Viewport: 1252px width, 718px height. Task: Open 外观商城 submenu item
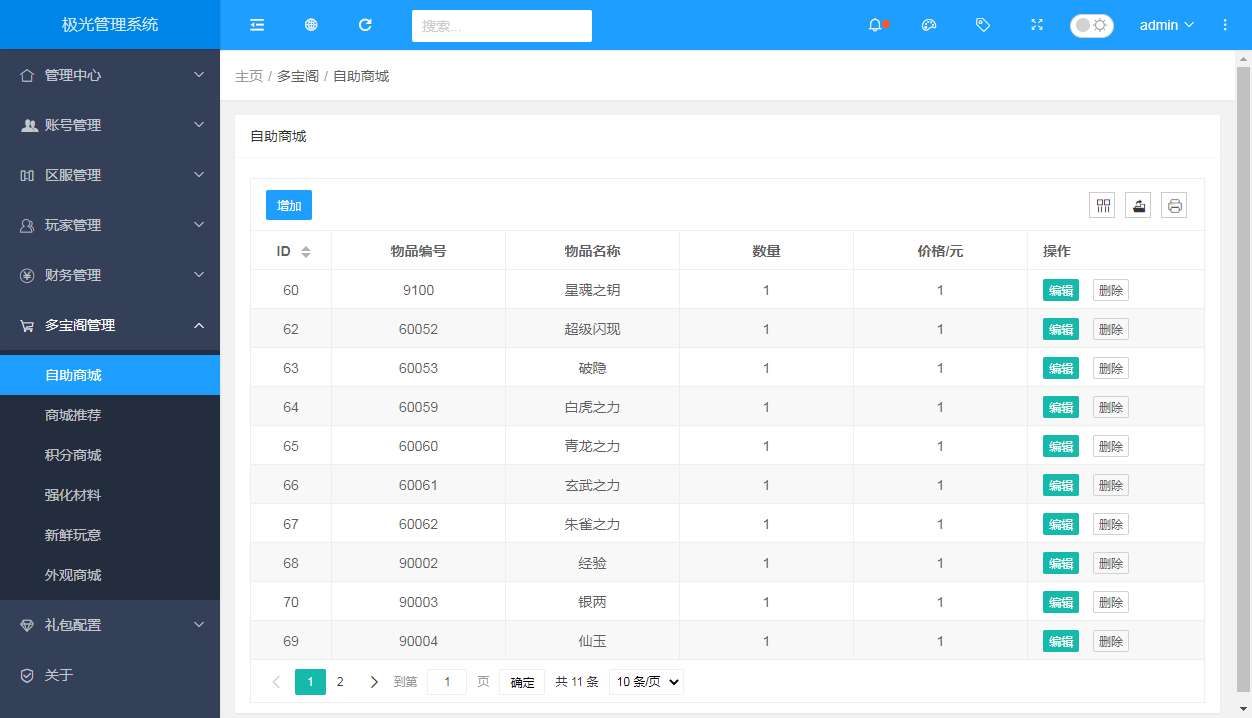110,575
